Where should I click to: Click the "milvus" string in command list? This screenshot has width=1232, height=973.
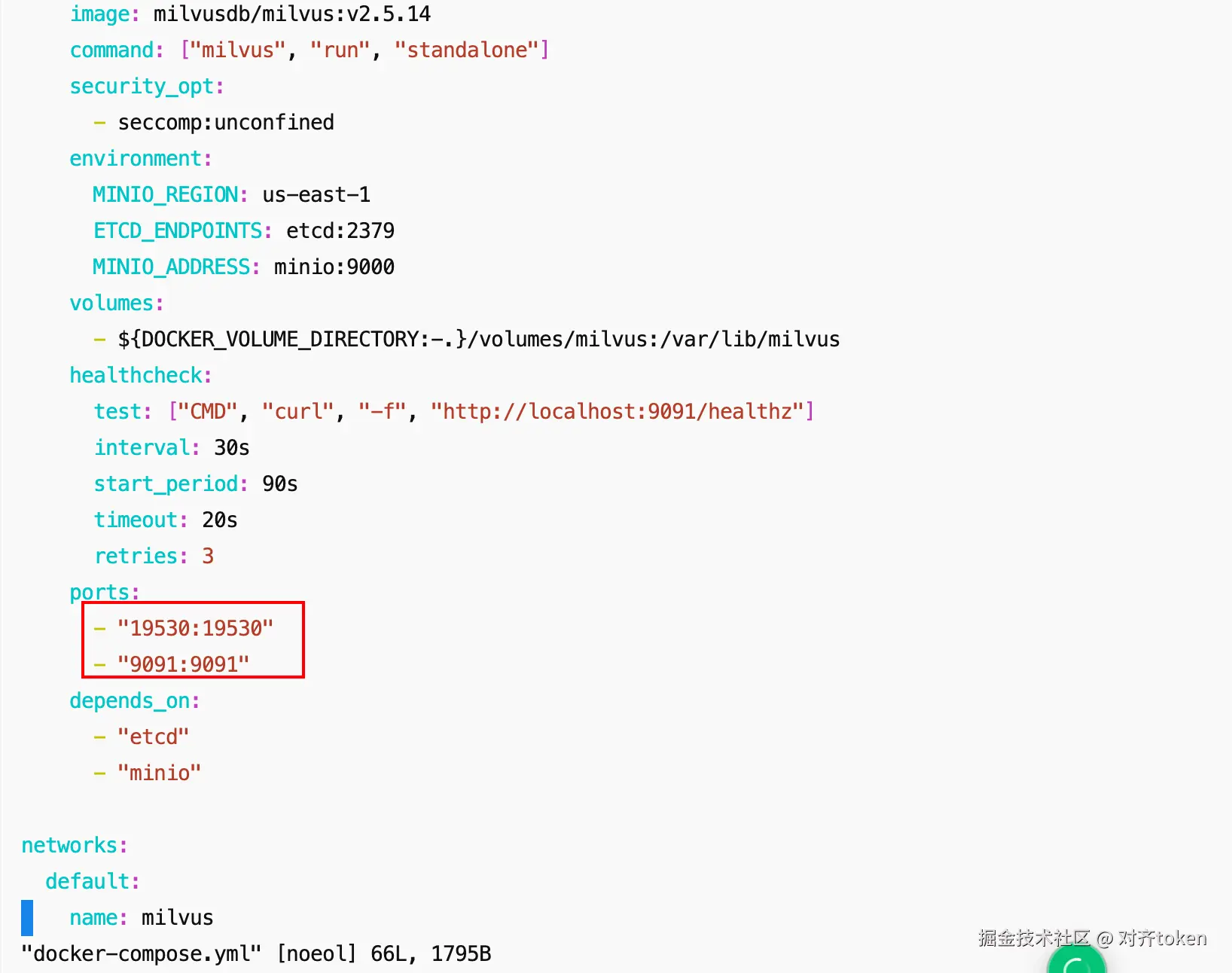(x=238, y=50)
